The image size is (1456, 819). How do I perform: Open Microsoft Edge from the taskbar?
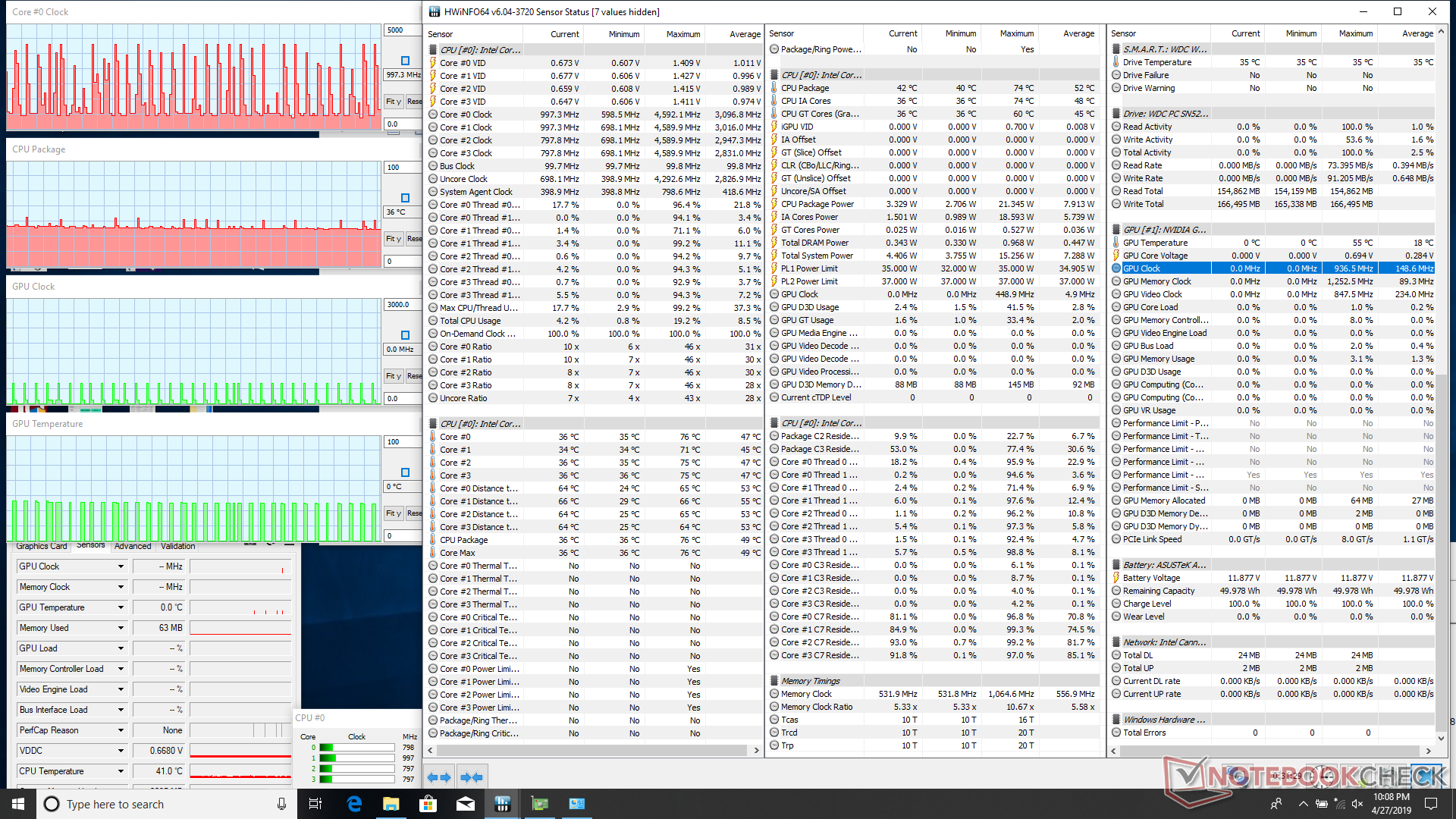pyautogui.click(x=354, y=804)
